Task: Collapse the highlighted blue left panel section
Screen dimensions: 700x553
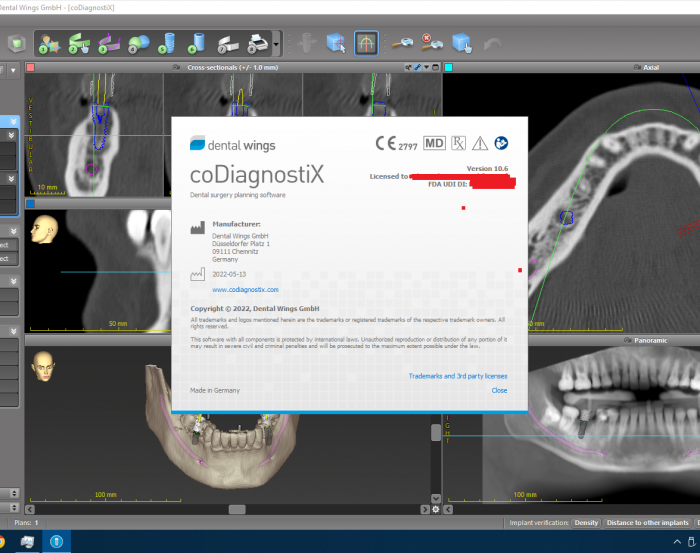Action: [13, 121]
